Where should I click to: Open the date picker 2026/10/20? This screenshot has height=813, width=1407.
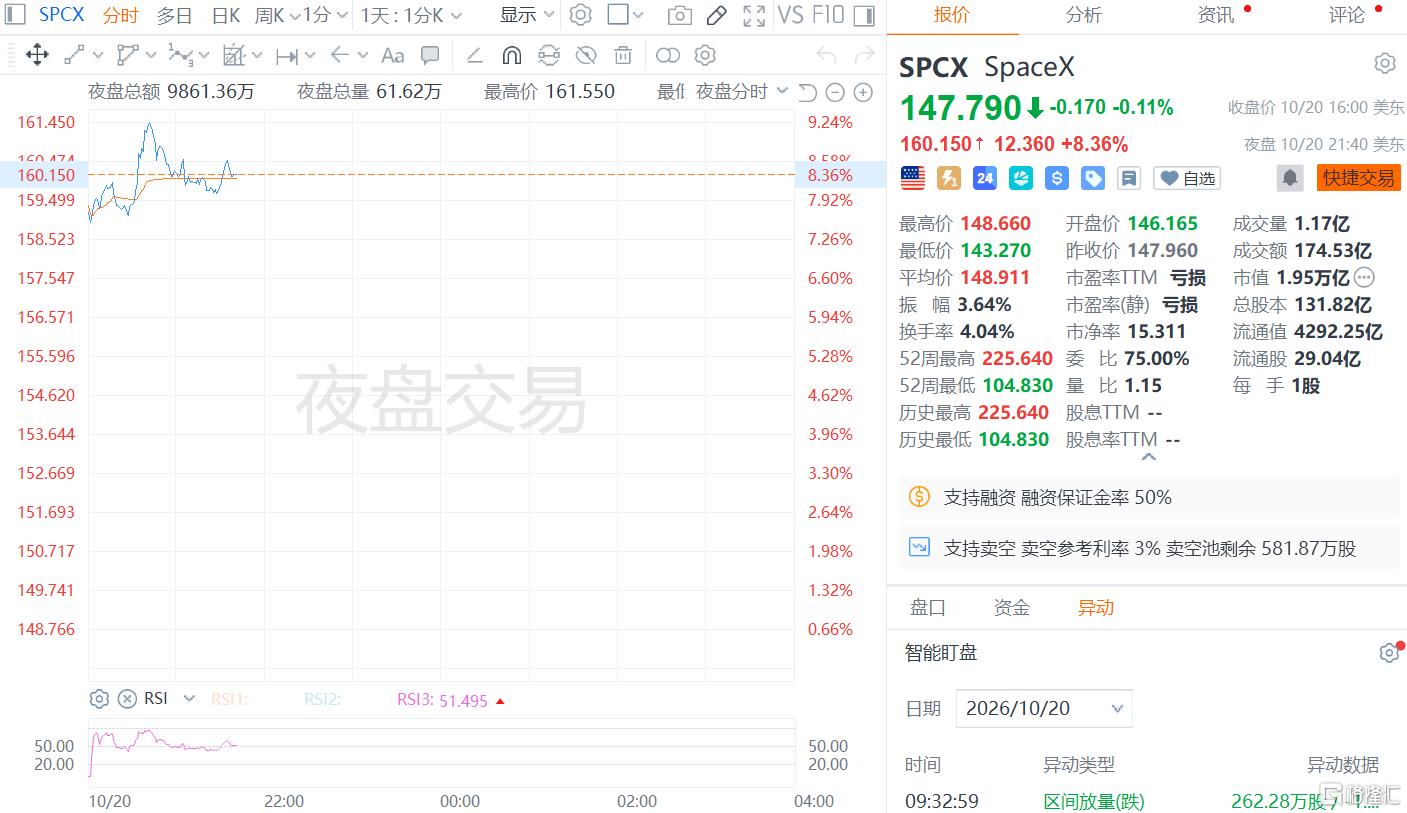tap(1044, 708)
